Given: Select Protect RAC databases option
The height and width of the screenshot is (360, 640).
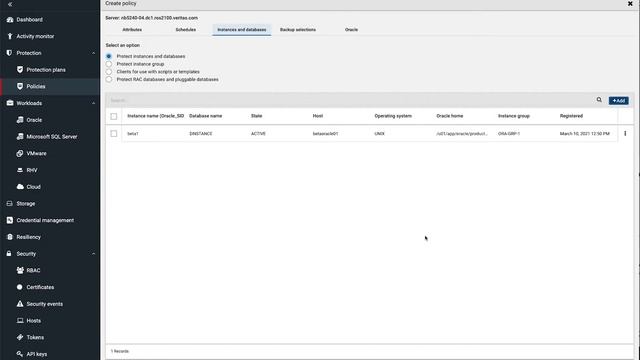Looking at the screenshot, I should point(109,80).
